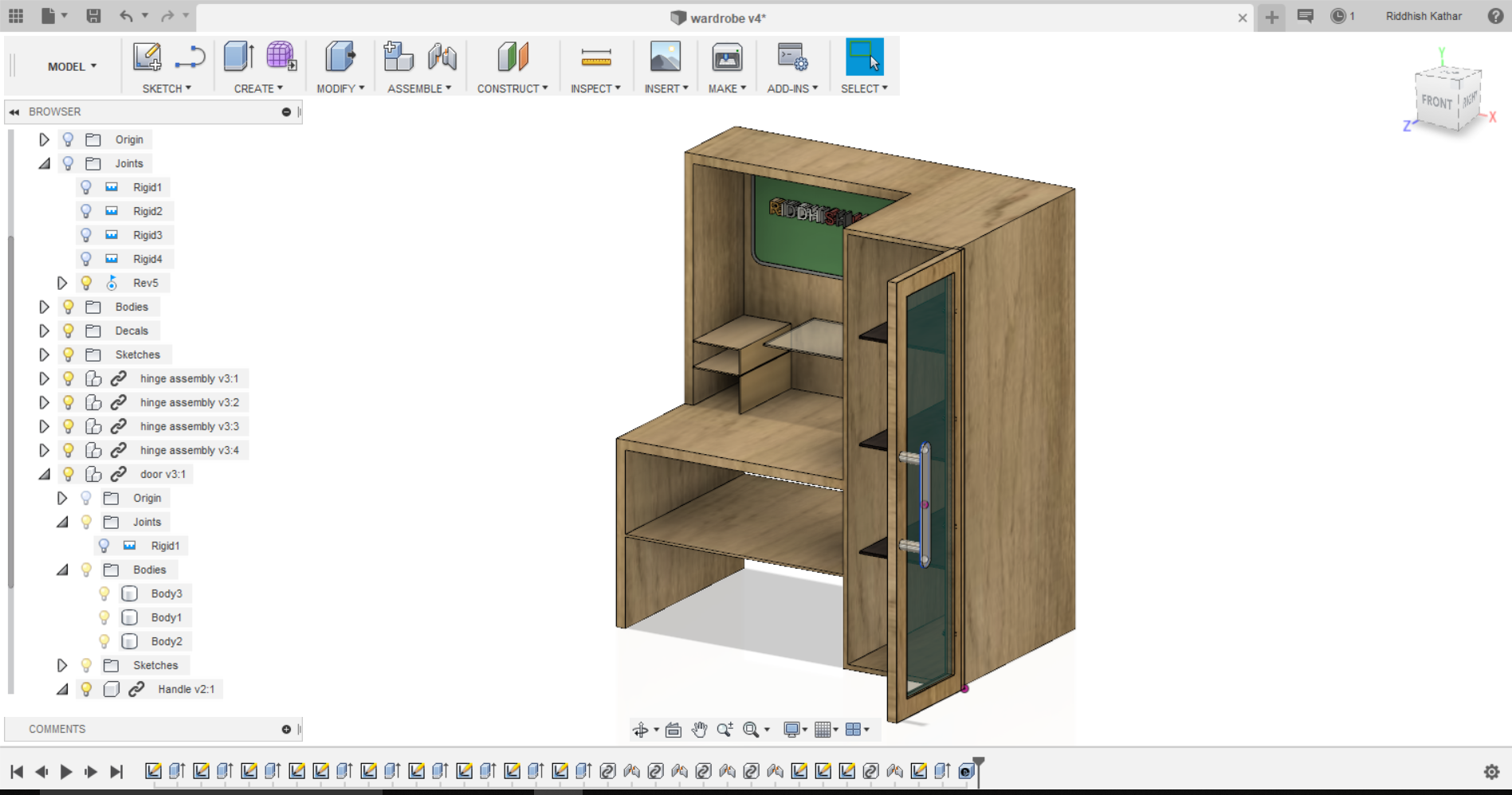
Task: Click the Pan hand icon in navigation bar
Action: click(699, 730)
